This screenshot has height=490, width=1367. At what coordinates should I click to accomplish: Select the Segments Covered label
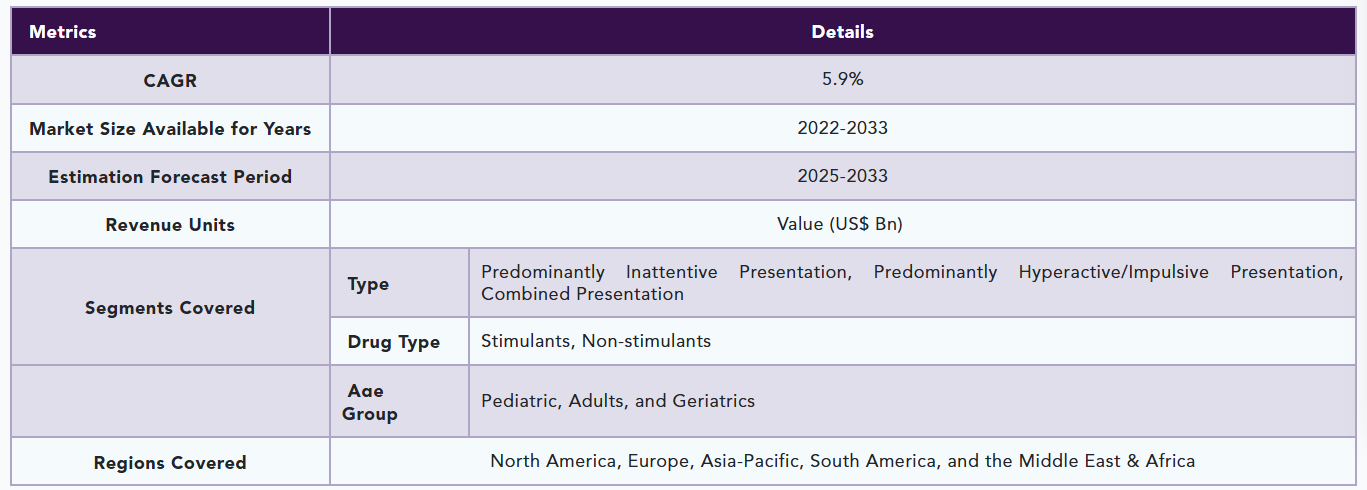tap(170, 307)
